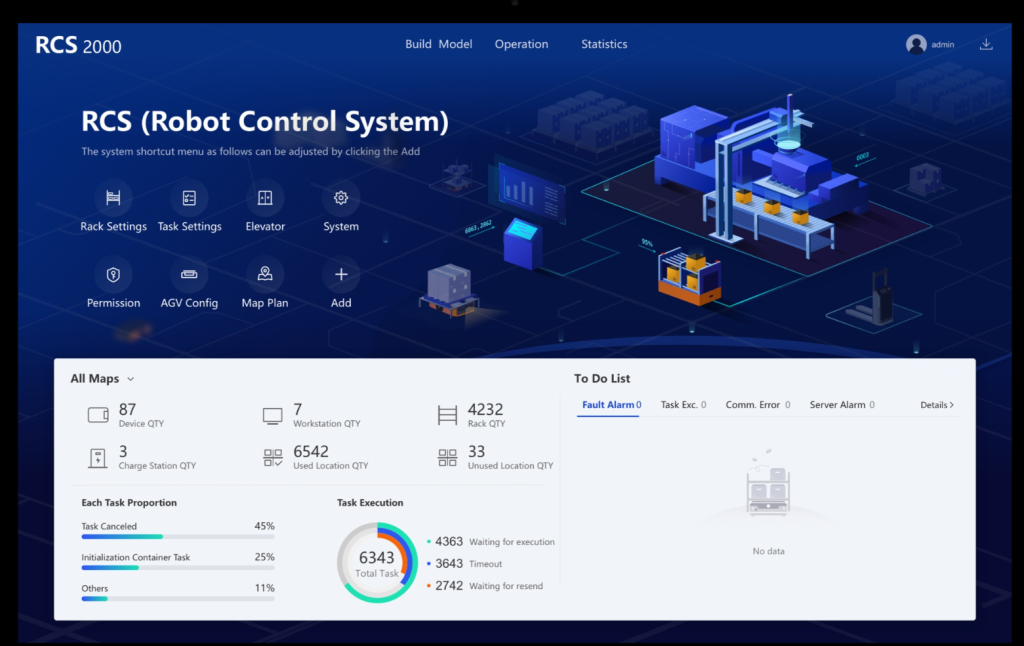Switch to the Comm. Error tab
Viewport: 1024px width, 646px height.
pos(758,405)
